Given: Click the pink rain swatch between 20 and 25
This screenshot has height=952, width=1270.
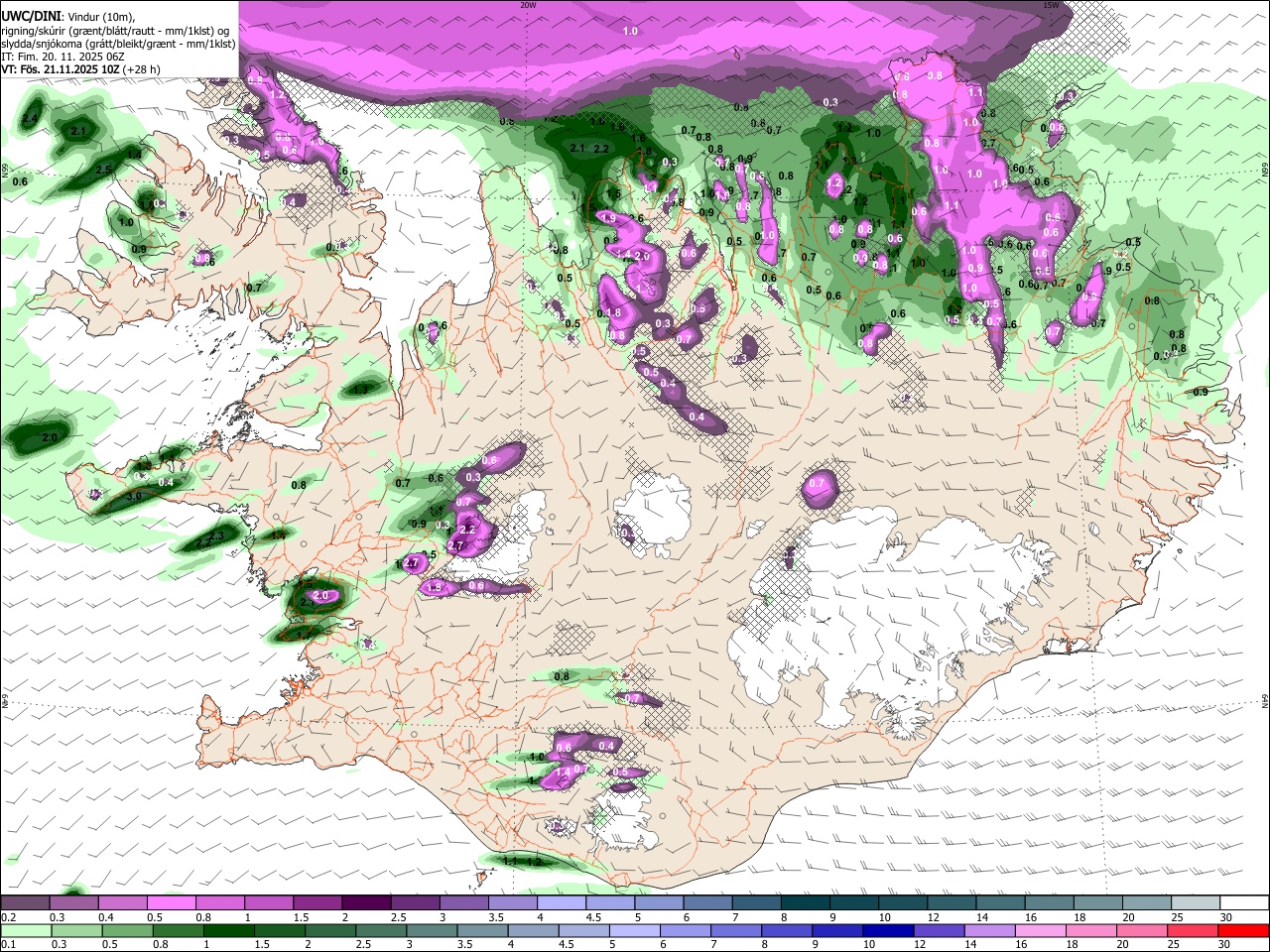Looking at the screenshot, I should (x=1143, y=930).
